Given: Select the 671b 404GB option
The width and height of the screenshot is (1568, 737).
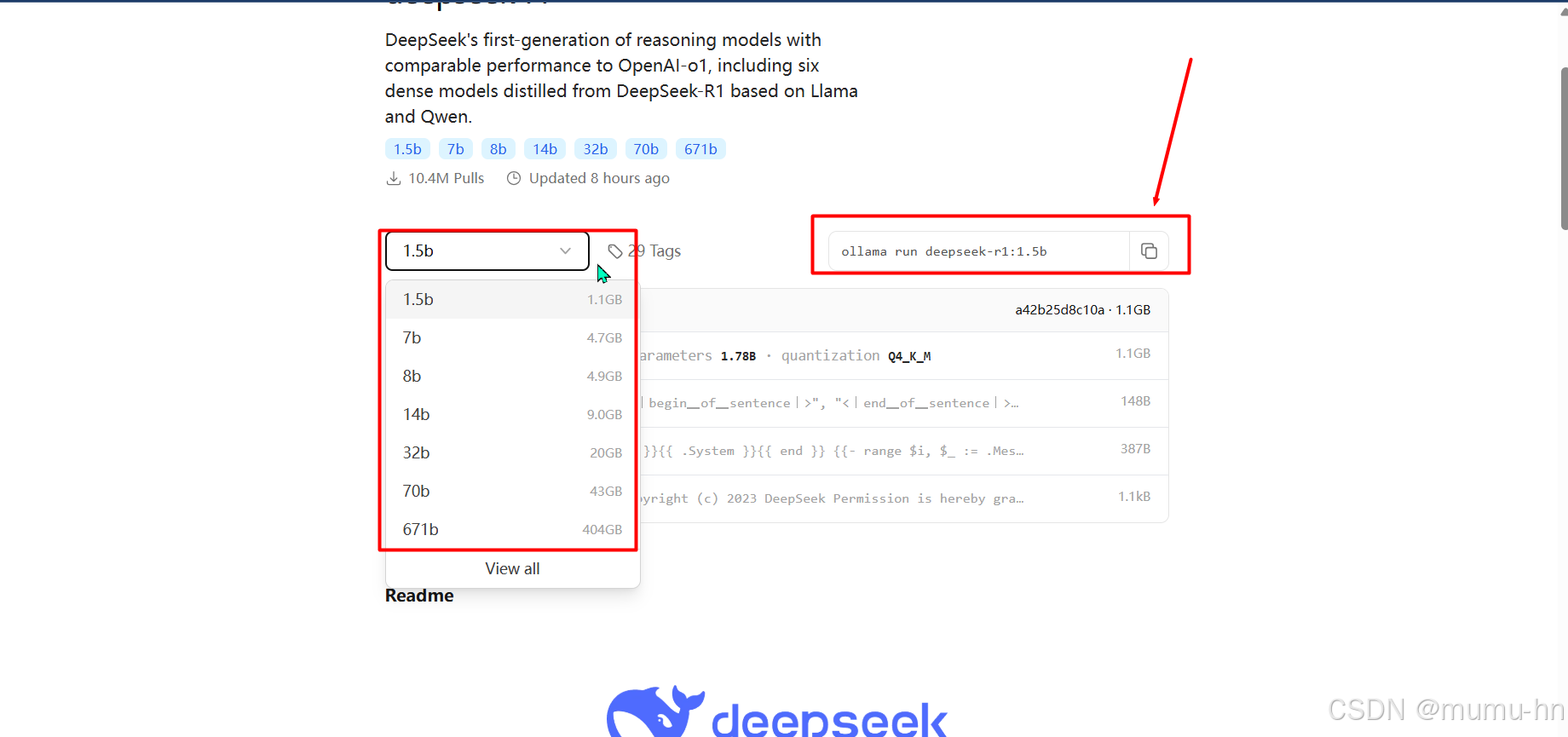Looking at the screenshot, I should pos(512,530).
